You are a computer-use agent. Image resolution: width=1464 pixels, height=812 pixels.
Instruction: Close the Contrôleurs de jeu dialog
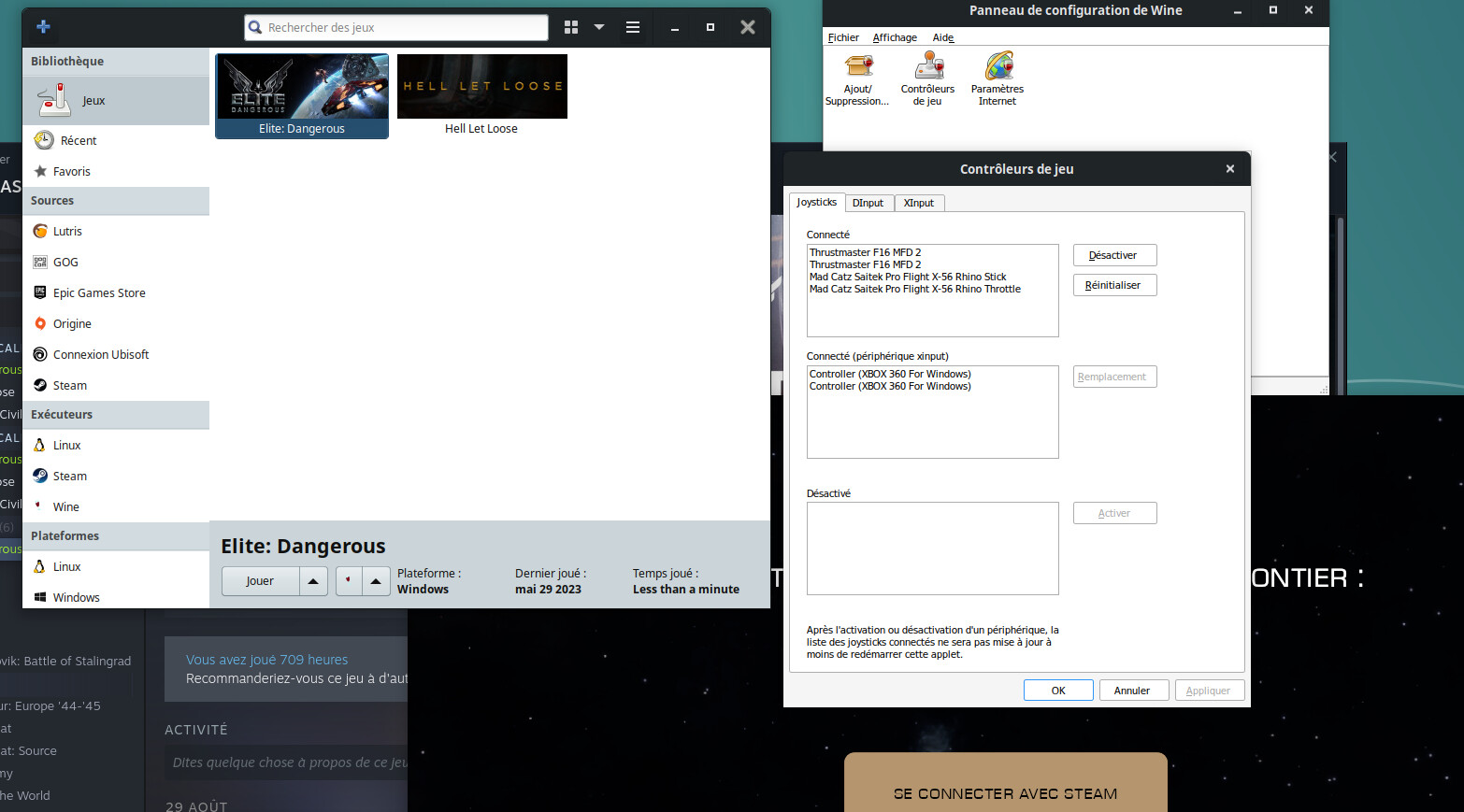1230,169
